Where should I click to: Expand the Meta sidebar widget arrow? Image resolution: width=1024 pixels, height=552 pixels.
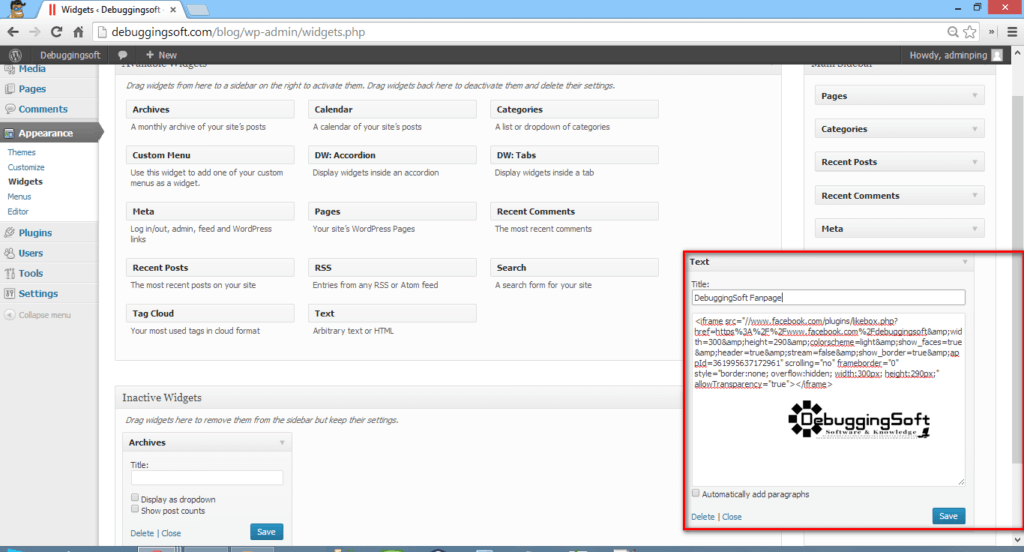tap(974, 229)
